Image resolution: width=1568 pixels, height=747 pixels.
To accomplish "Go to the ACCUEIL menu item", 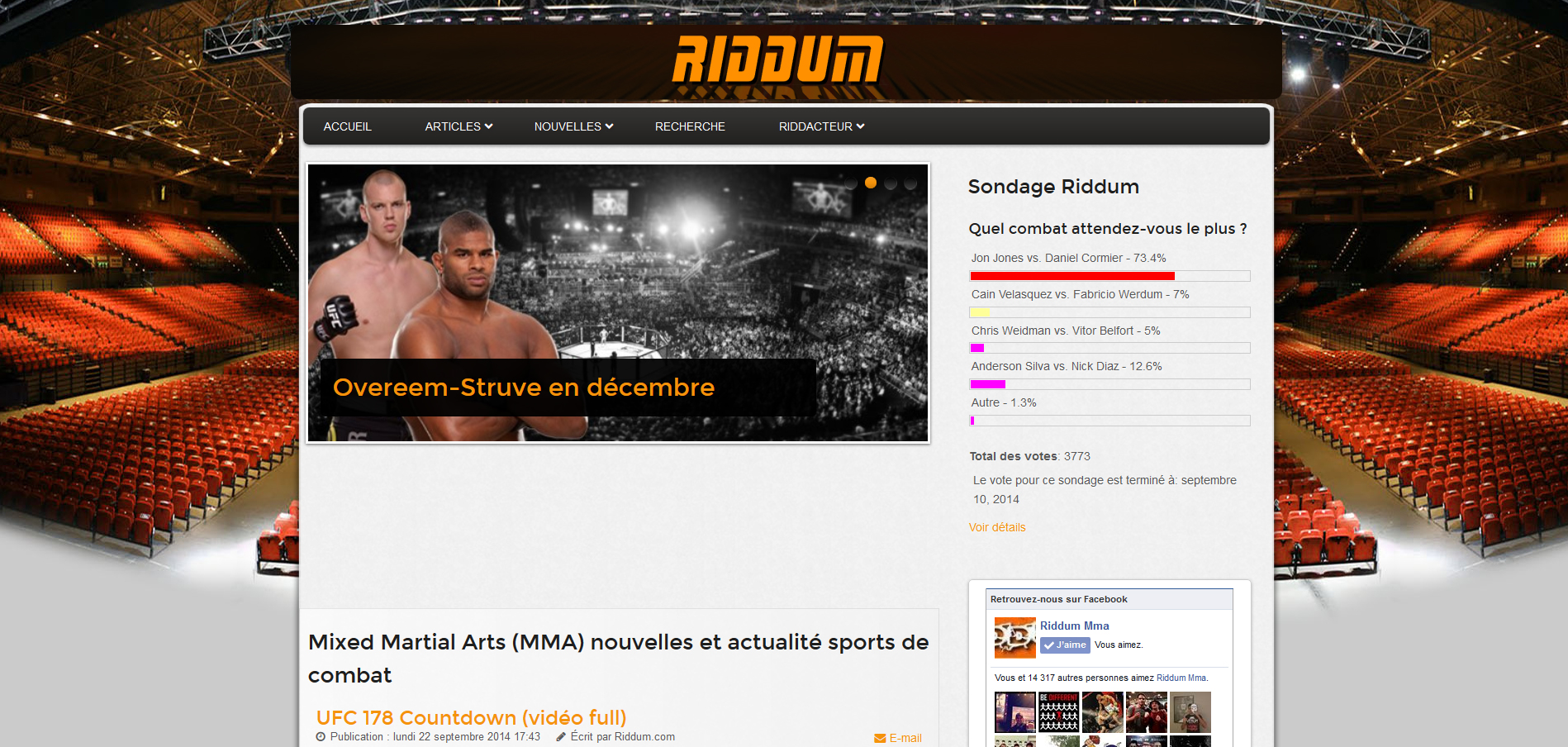I will (347, 126).
